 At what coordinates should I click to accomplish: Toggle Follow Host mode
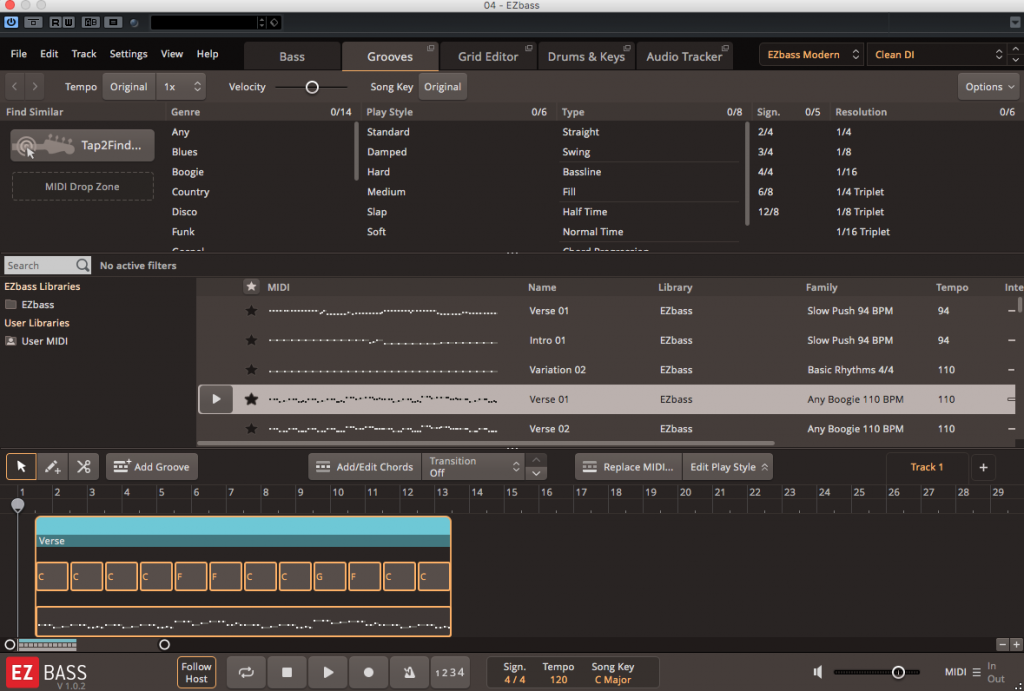click(196, 672)
